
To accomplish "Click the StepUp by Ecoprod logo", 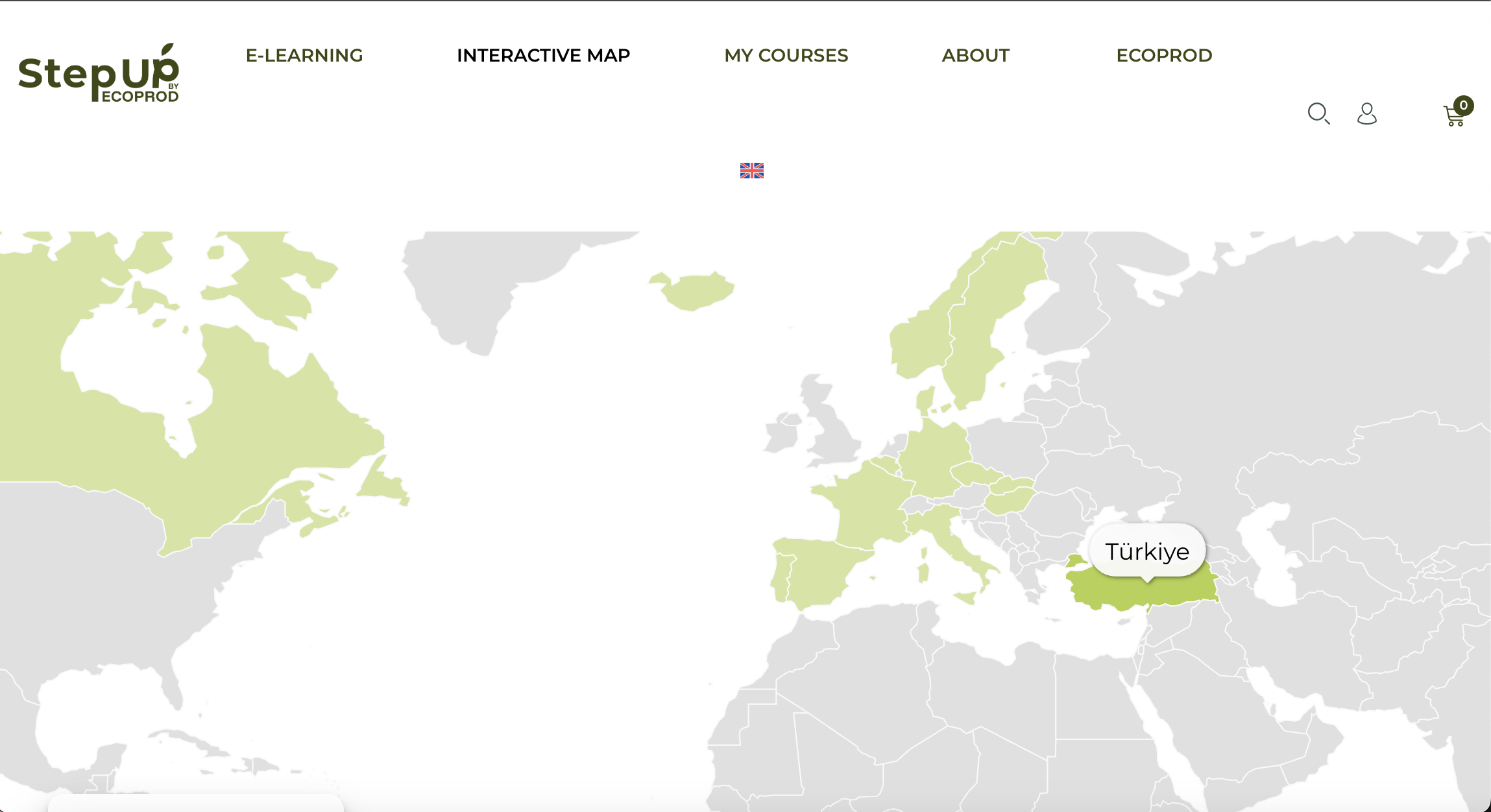I will click(99, 74).
